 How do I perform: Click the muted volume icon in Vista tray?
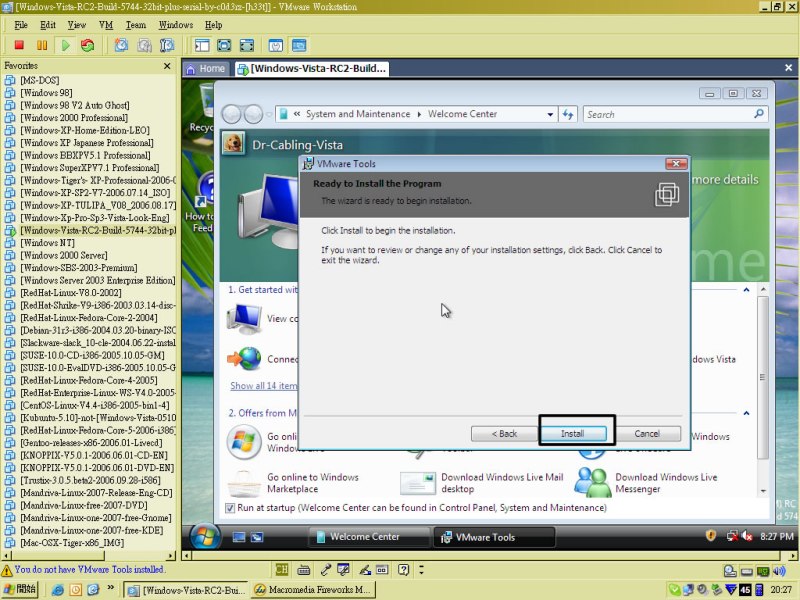[x=747, y=536]
